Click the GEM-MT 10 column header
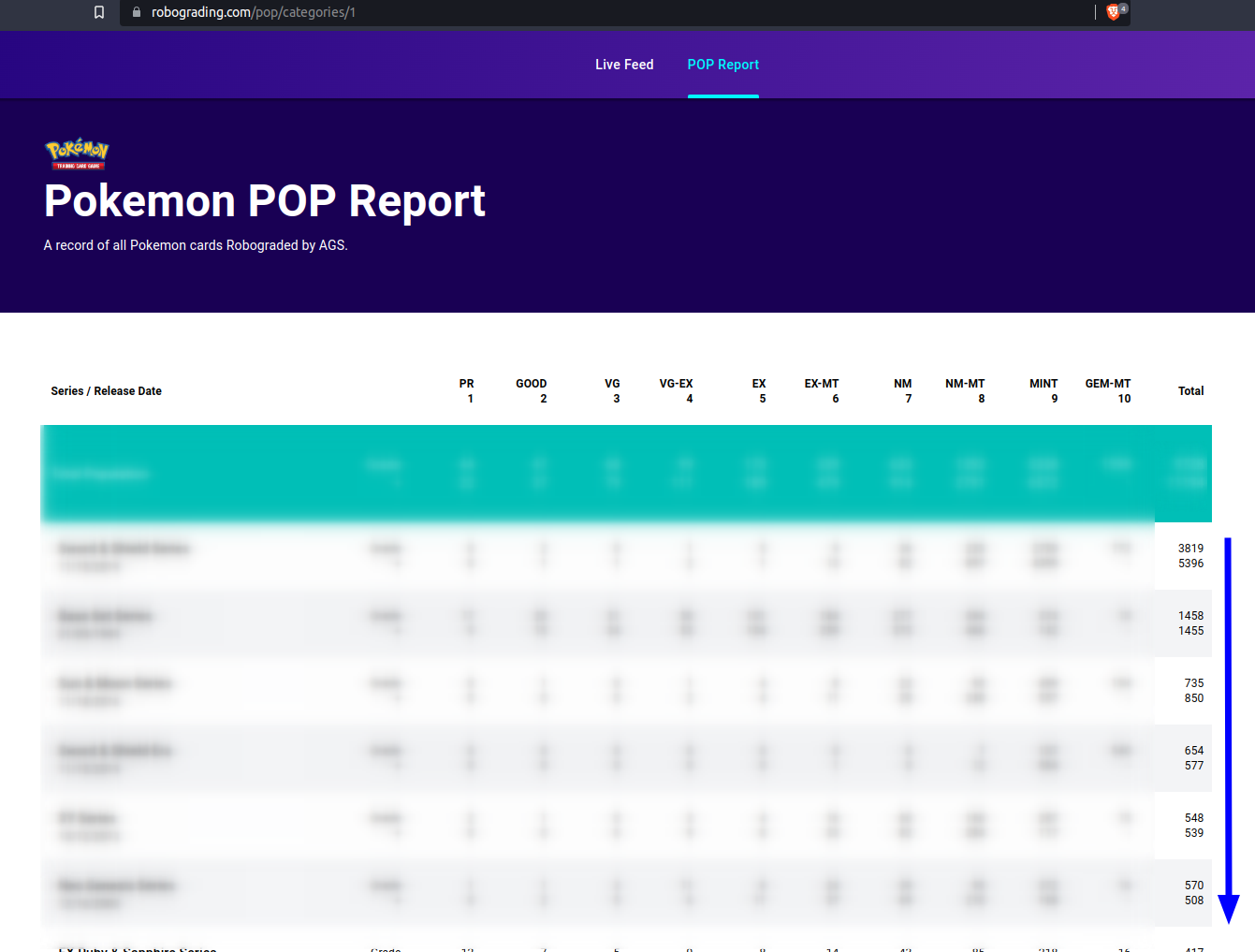The width and height of the screenshot is (1255, 952). pyautogui.click(x=1108, y=391)
